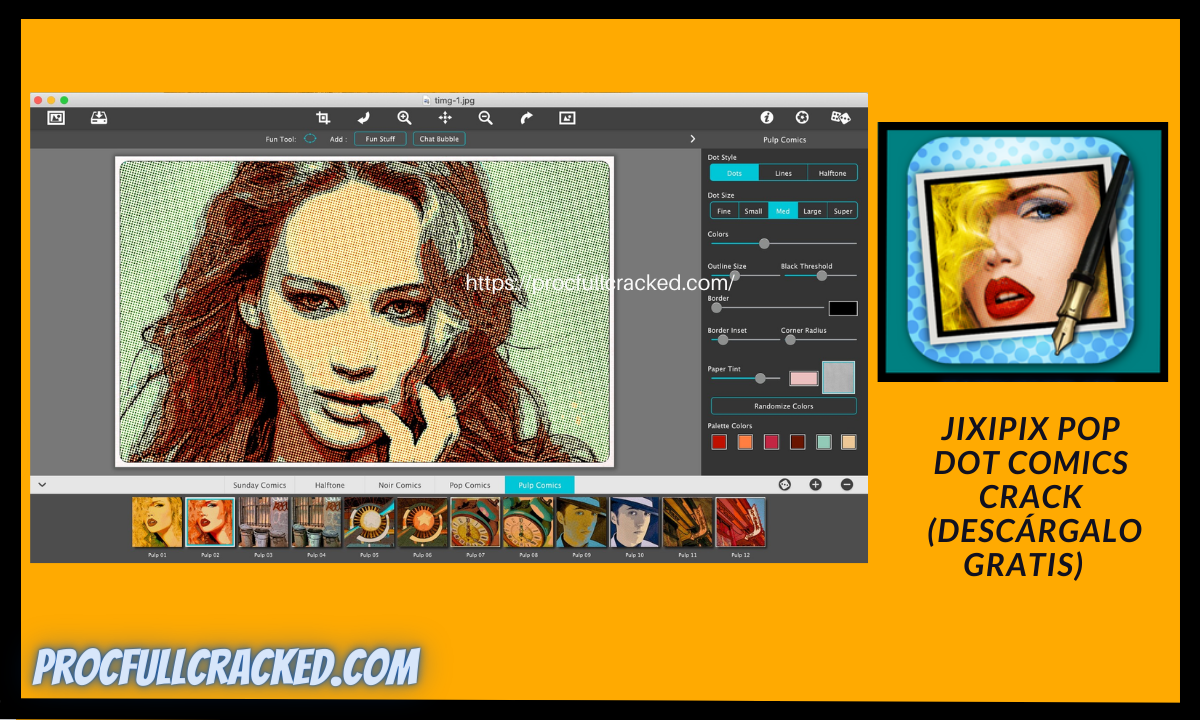Open the info icon

point(767,118)
